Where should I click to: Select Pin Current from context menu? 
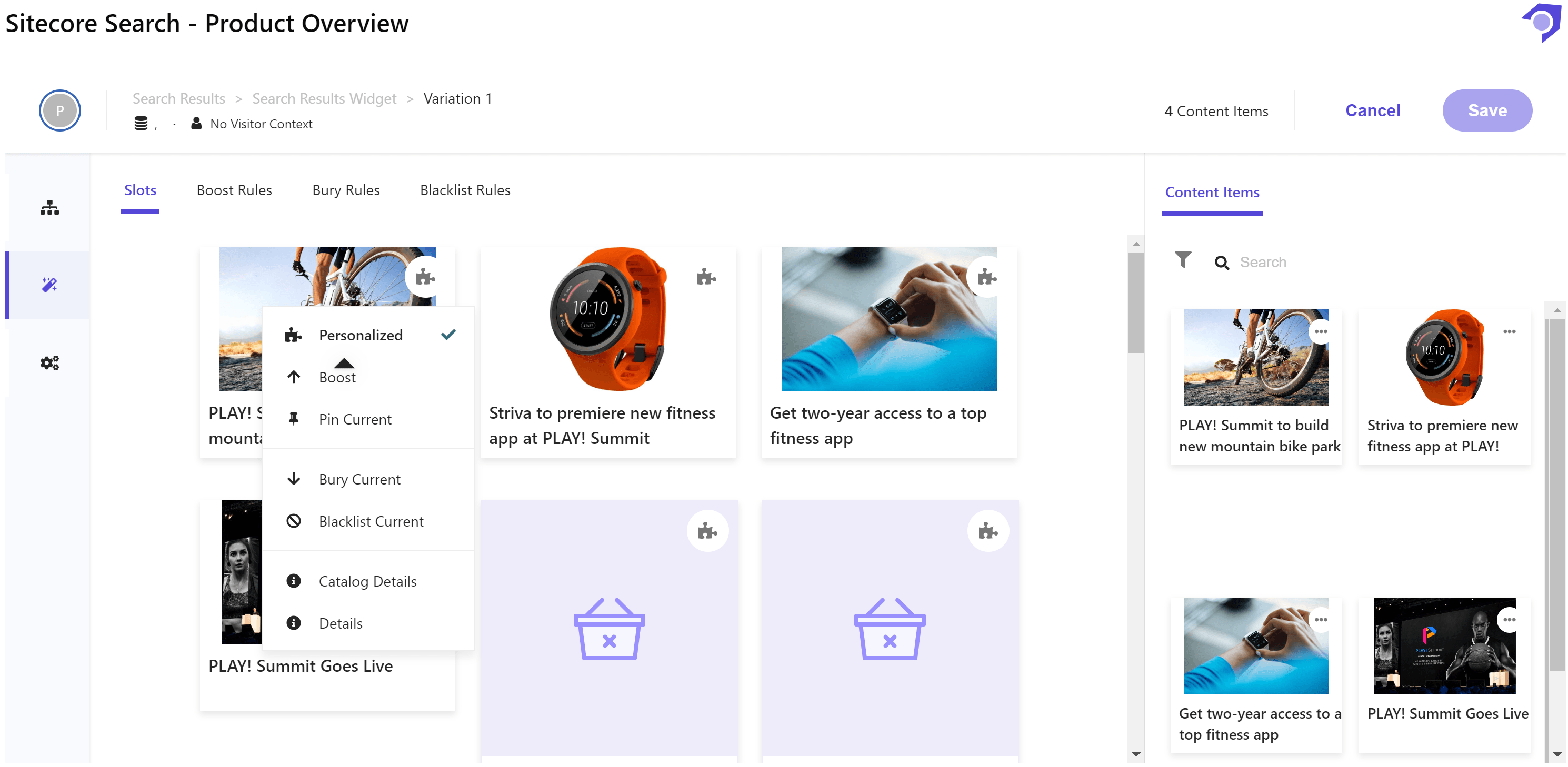tap(354, 419)
